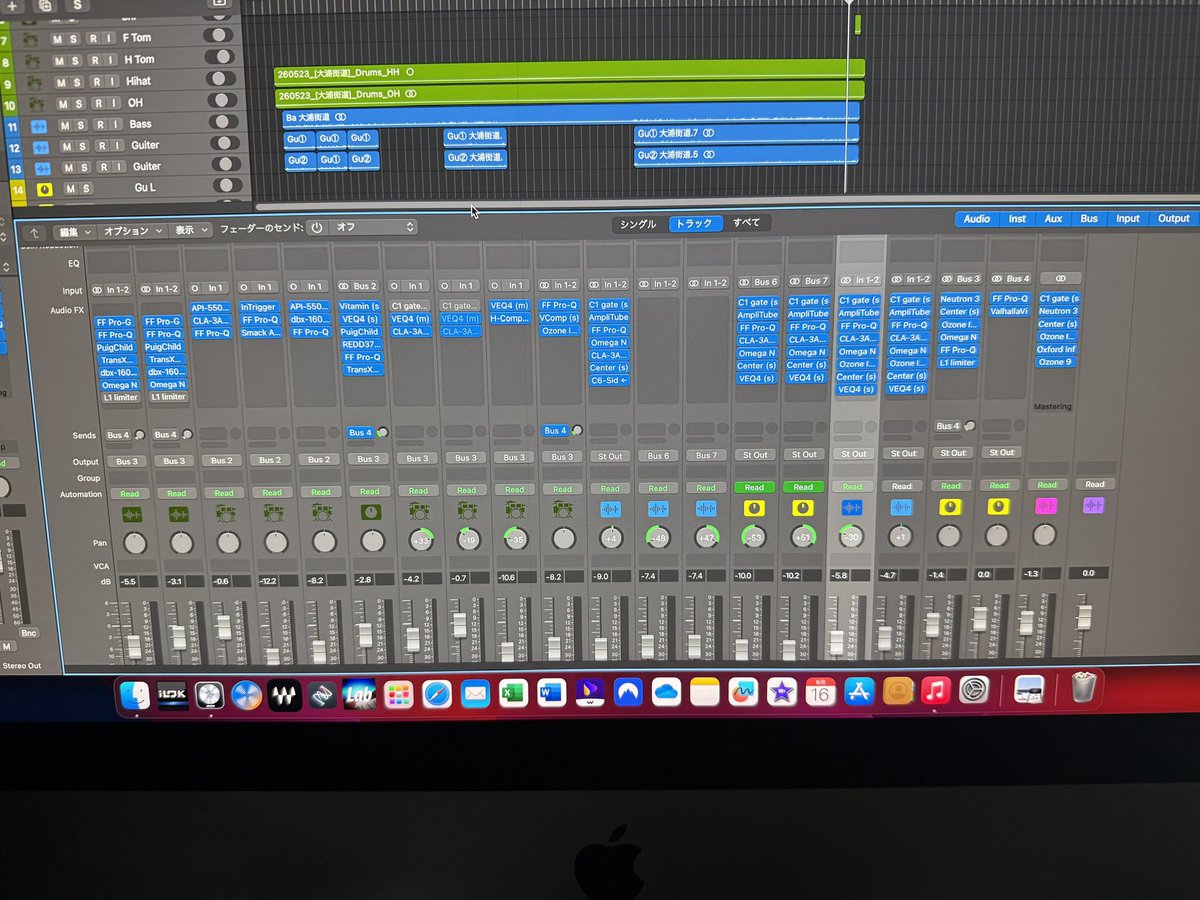Click the up-arrow button left of 編集 menu
The width and height of the screenshot is (1200, 900).
[36, 232]
